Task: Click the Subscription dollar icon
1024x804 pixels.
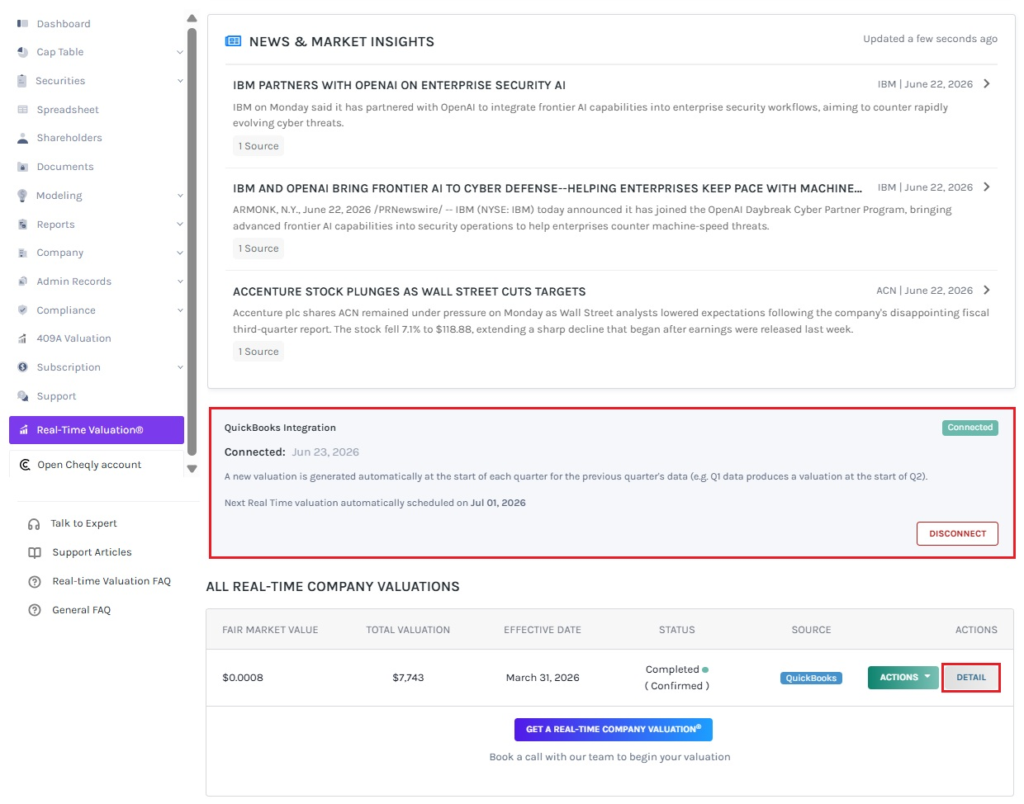Action: (x=23, y=367)
